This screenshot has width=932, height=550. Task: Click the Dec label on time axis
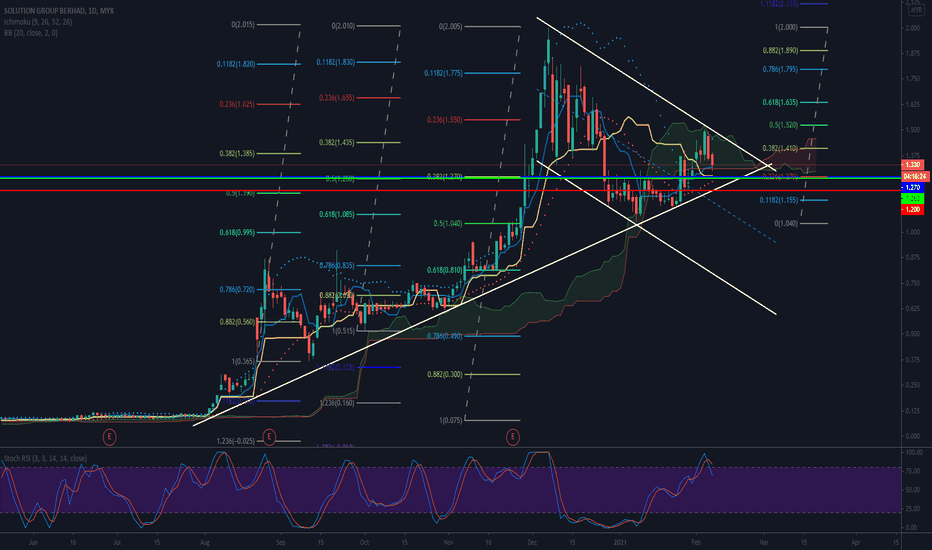[532, 542]
